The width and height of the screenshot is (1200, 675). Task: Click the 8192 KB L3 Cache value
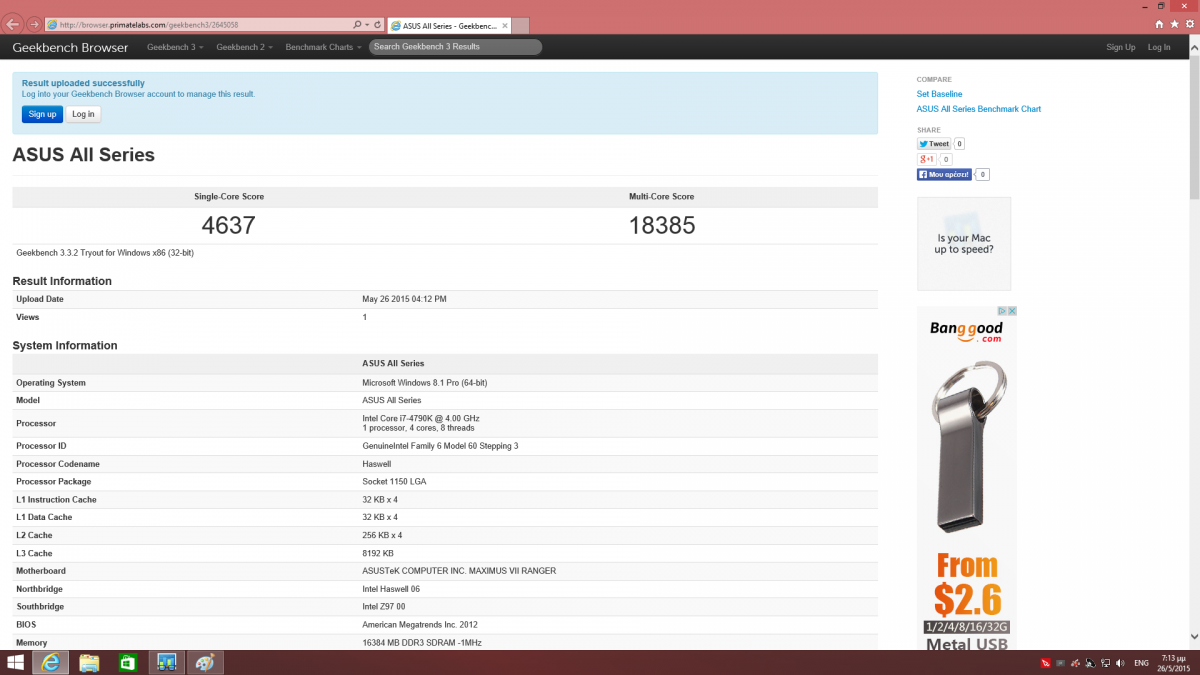coord(378,553)
